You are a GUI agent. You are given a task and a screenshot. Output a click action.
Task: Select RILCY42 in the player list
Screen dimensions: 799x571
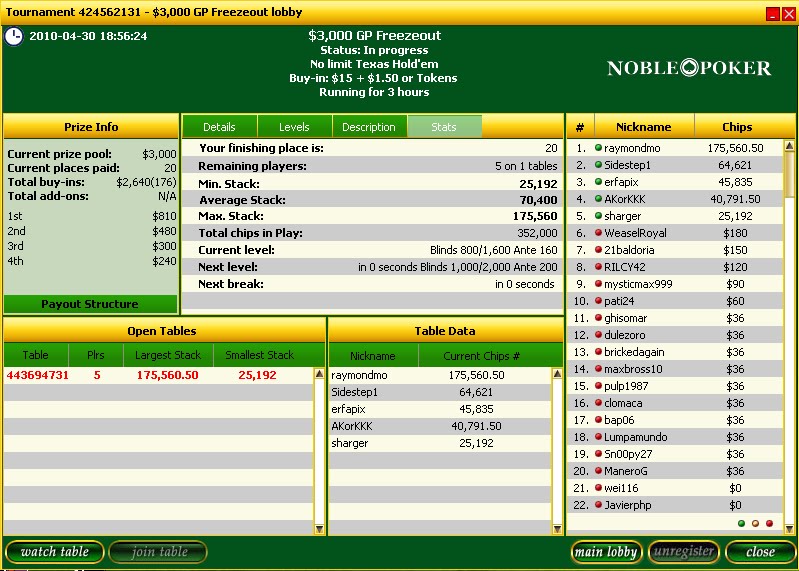click(x=675, y=267)
